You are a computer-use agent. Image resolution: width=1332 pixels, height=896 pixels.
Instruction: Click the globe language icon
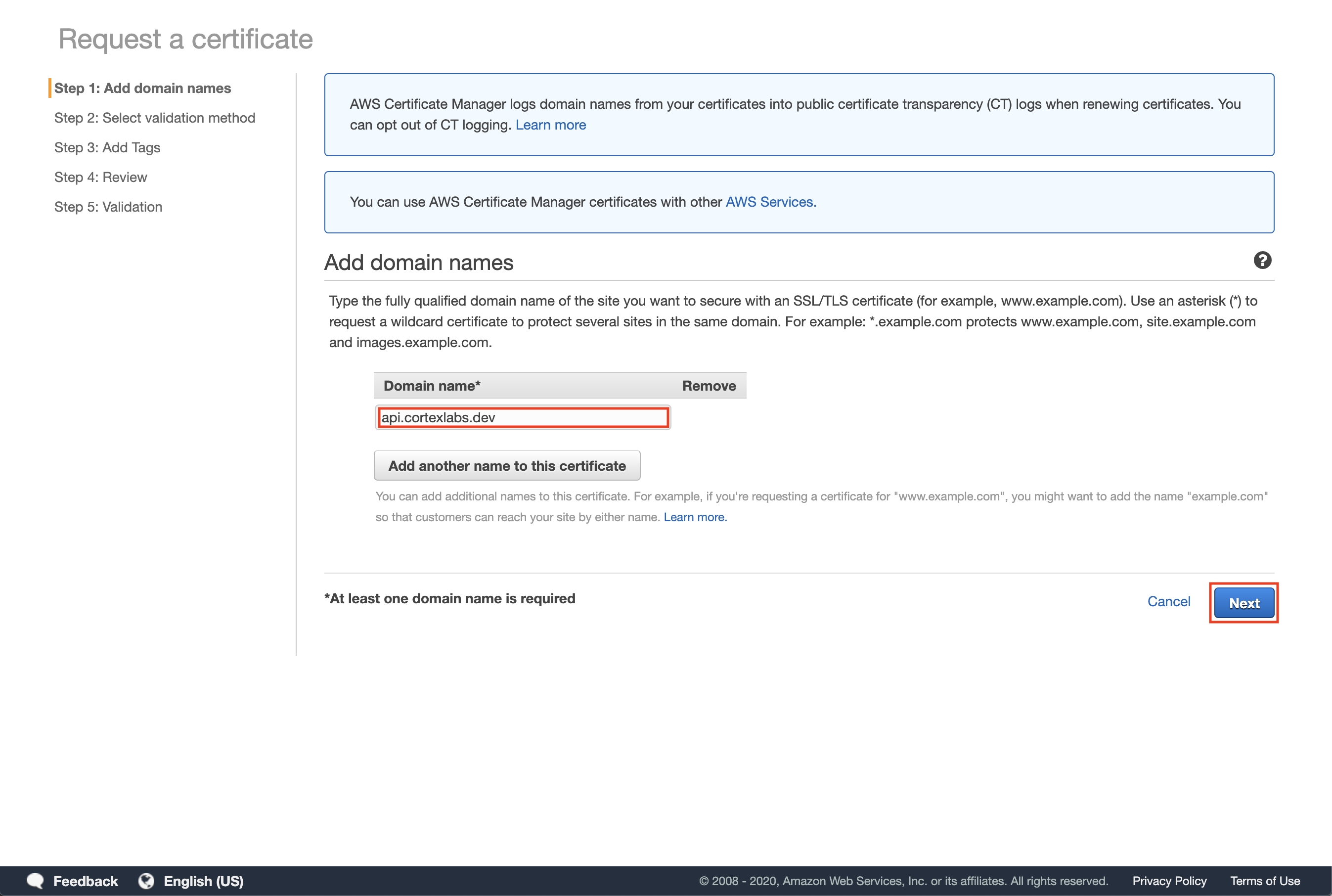point(146,881)
